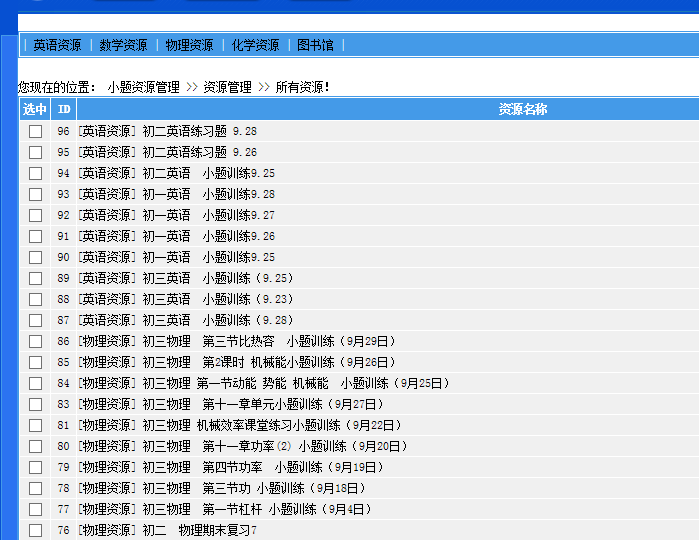Select the checkbox for row ID 90

coord(35,257)
